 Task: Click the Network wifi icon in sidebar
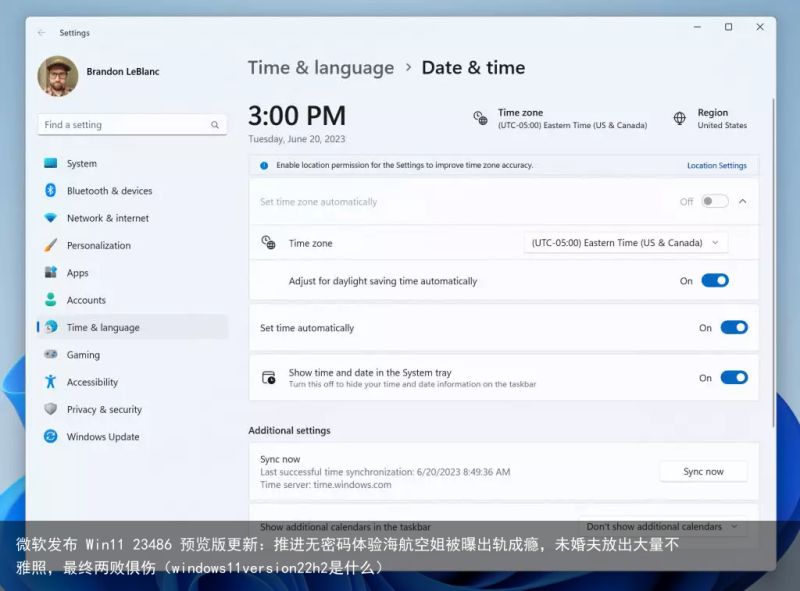51,218
